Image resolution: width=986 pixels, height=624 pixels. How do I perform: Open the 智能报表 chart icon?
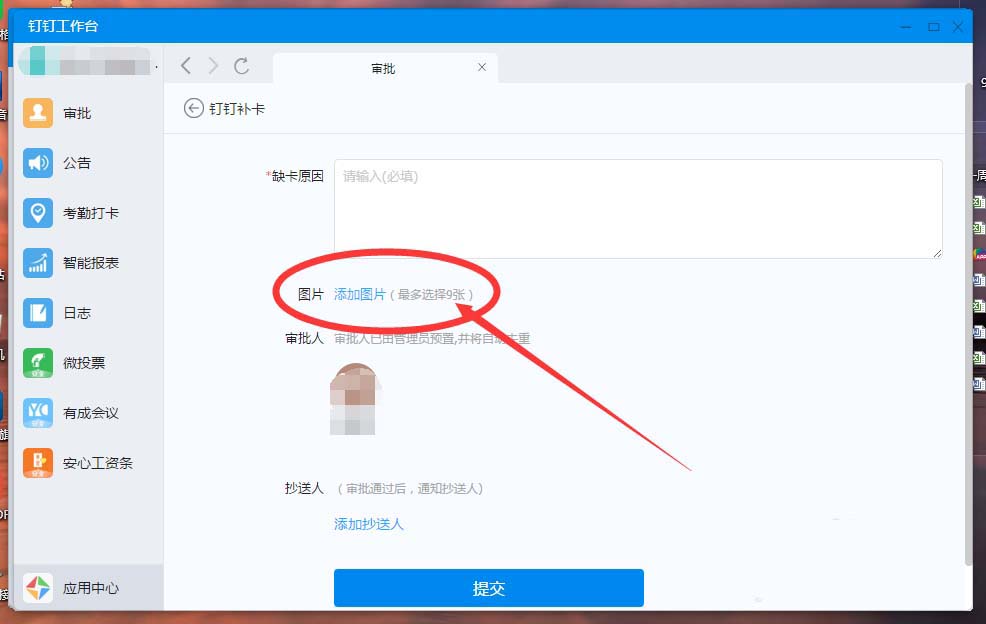coord(38,263)
